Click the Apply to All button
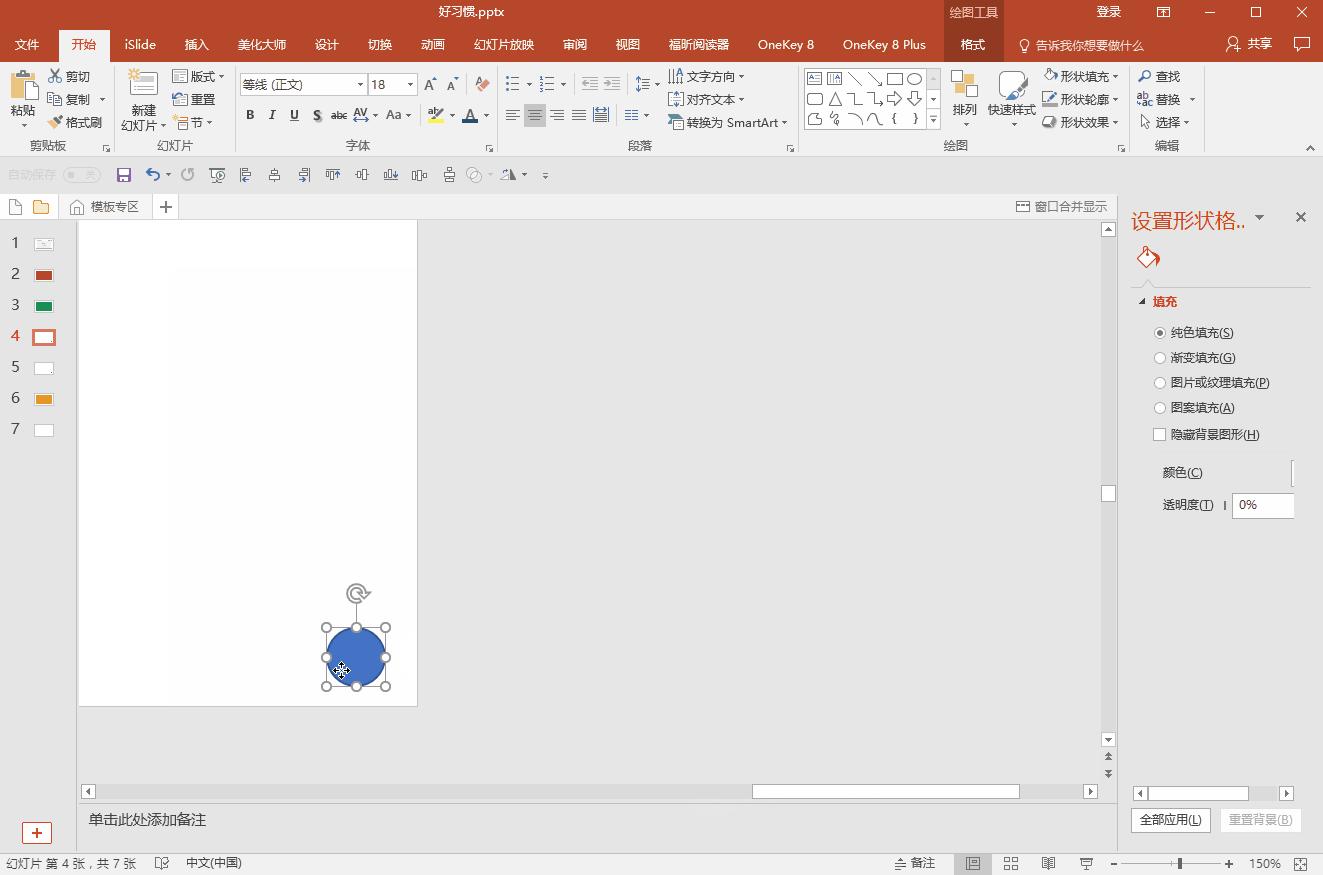Viewport: 1323px width, 875px height. click(x=1170, y=820)
